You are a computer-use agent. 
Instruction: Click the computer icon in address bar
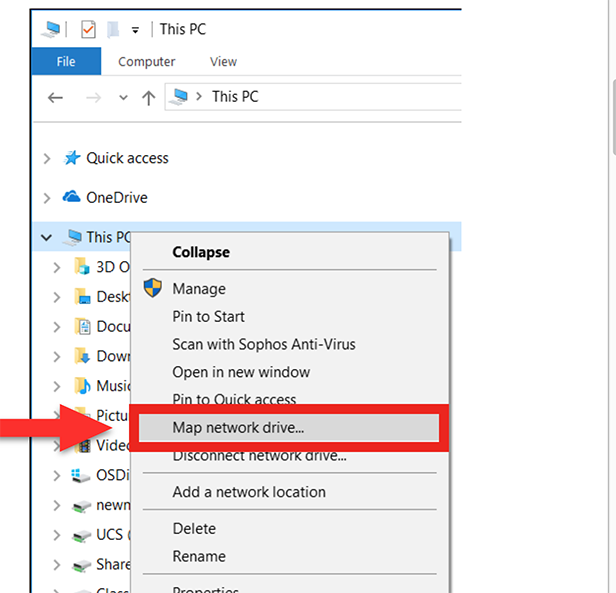(179, 97)
